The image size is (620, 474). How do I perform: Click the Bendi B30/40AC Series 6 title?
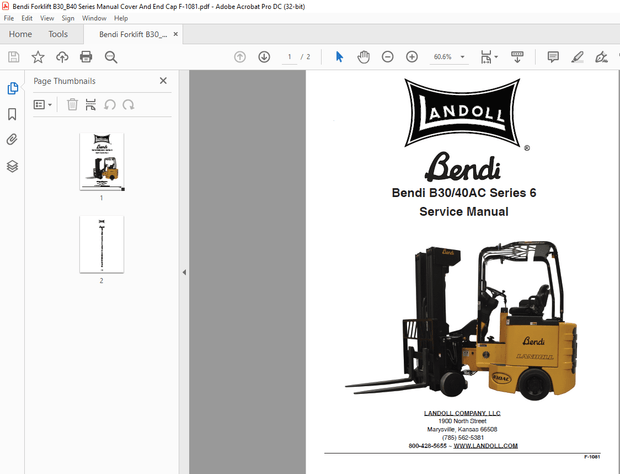click(x=464, y=193)
